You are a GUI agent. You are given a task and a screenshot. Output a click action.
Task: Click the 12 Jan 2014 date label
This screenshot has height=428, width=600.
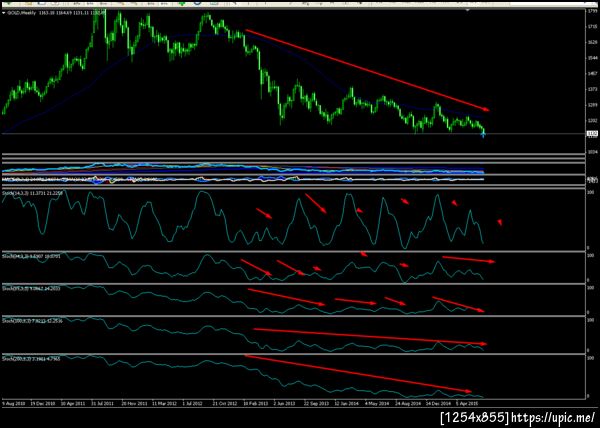click(347, 404)
